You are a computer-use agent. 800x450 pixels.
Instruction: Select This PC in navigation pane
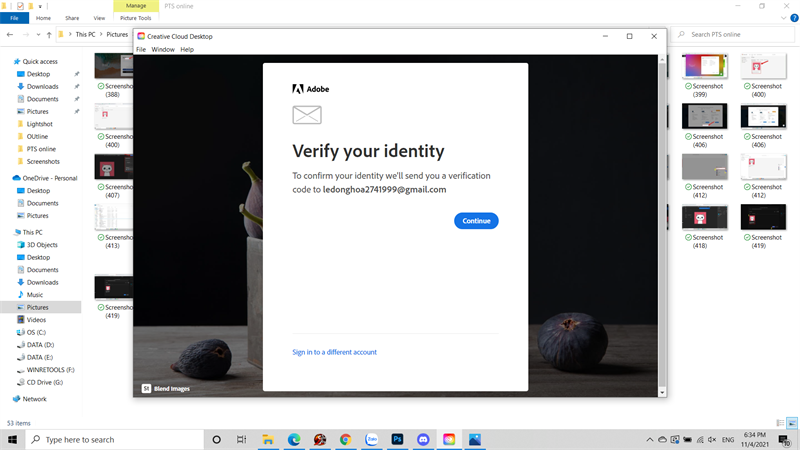(x=32, y=232)
